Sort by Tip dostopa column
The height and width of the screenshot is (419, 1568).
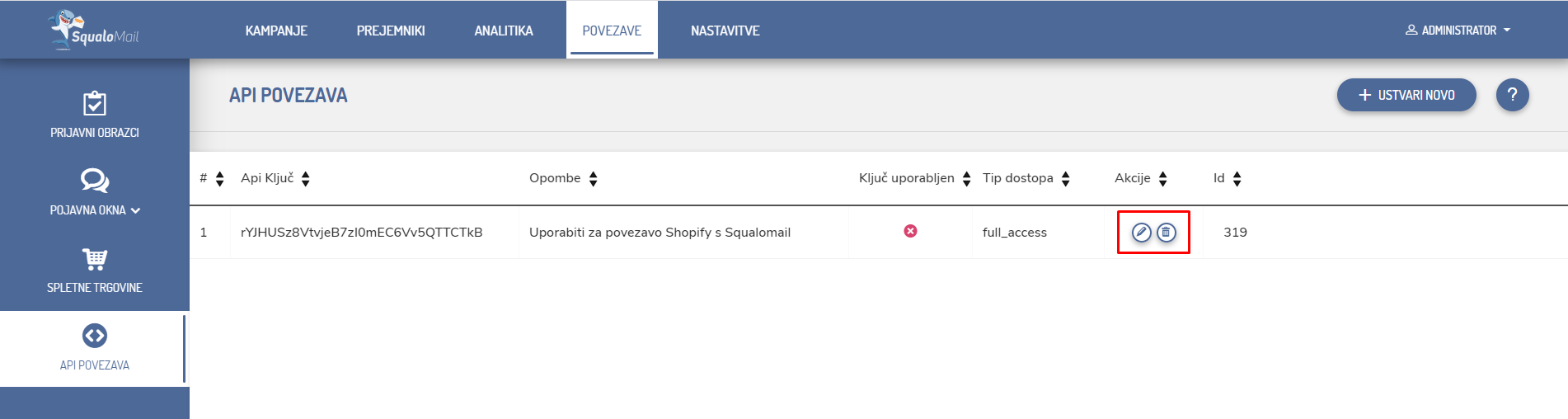[x=1066, y=179]
